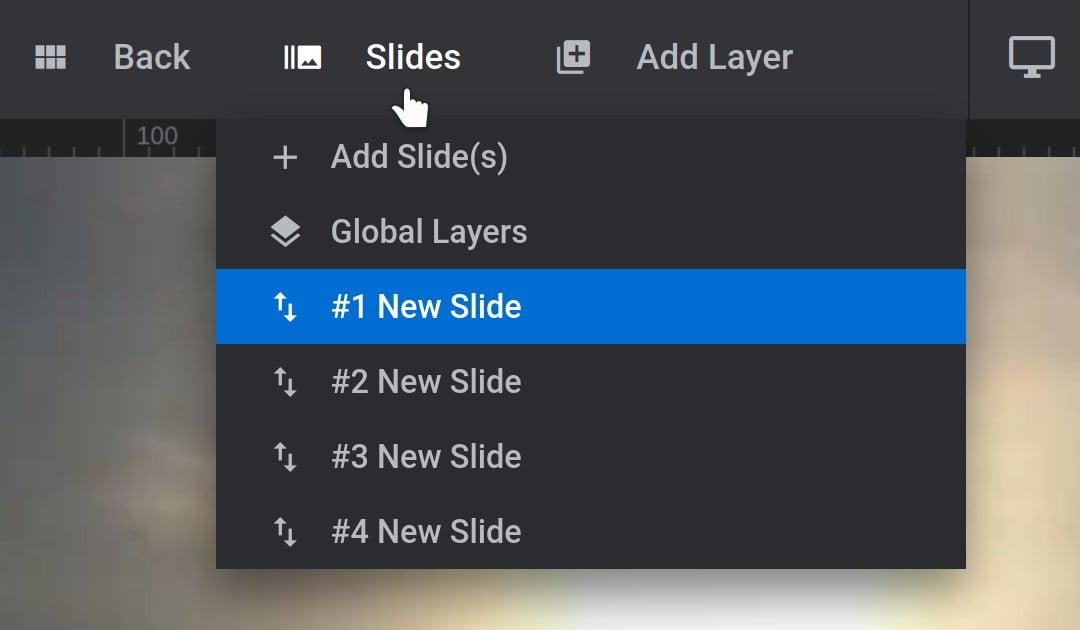
Task: Click the reorder arrows on #2 New Slide
Action: point(285,382)
